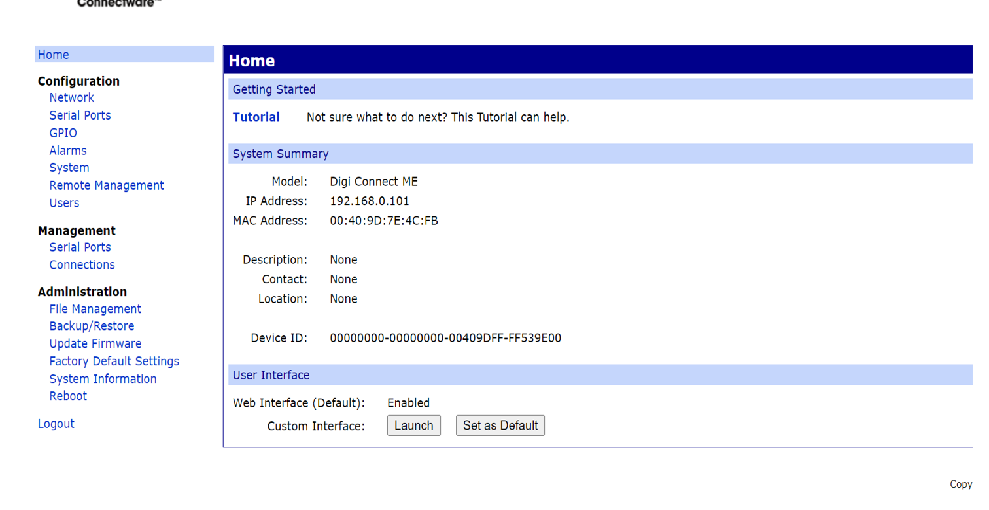
Task: Select Alarms in the sidebar
Action: click(68, 151)
